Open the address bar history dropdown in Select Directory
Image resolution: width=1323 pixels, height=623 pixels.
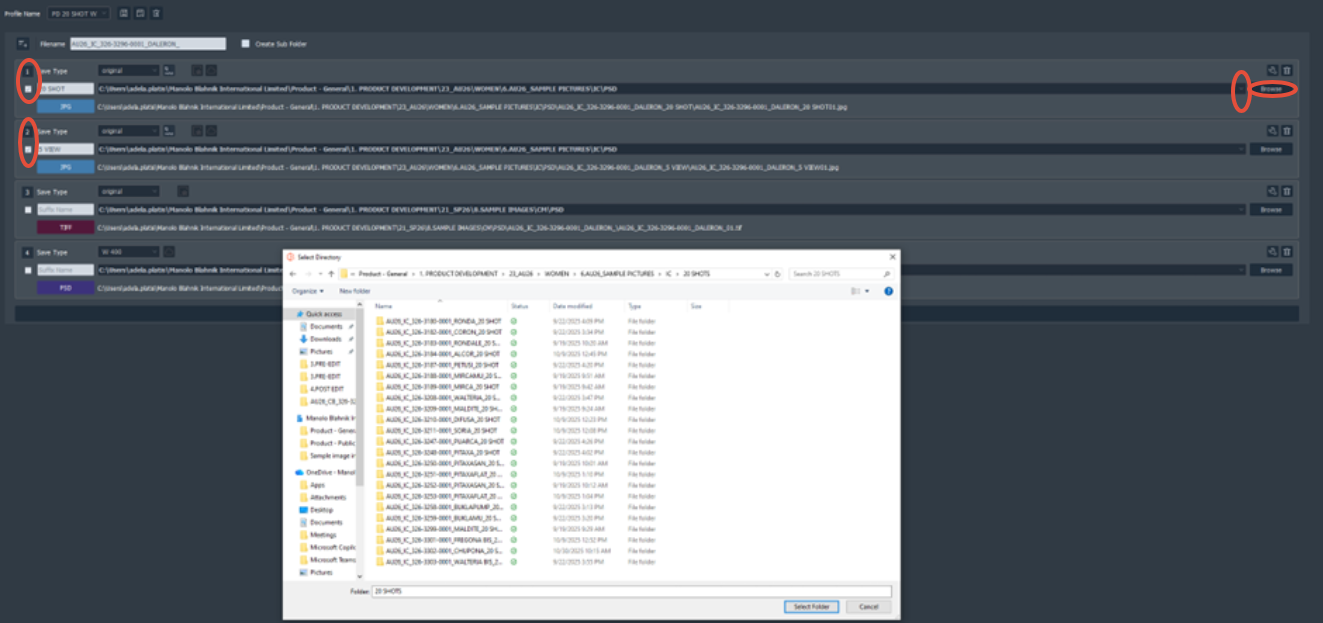(765, 273)
